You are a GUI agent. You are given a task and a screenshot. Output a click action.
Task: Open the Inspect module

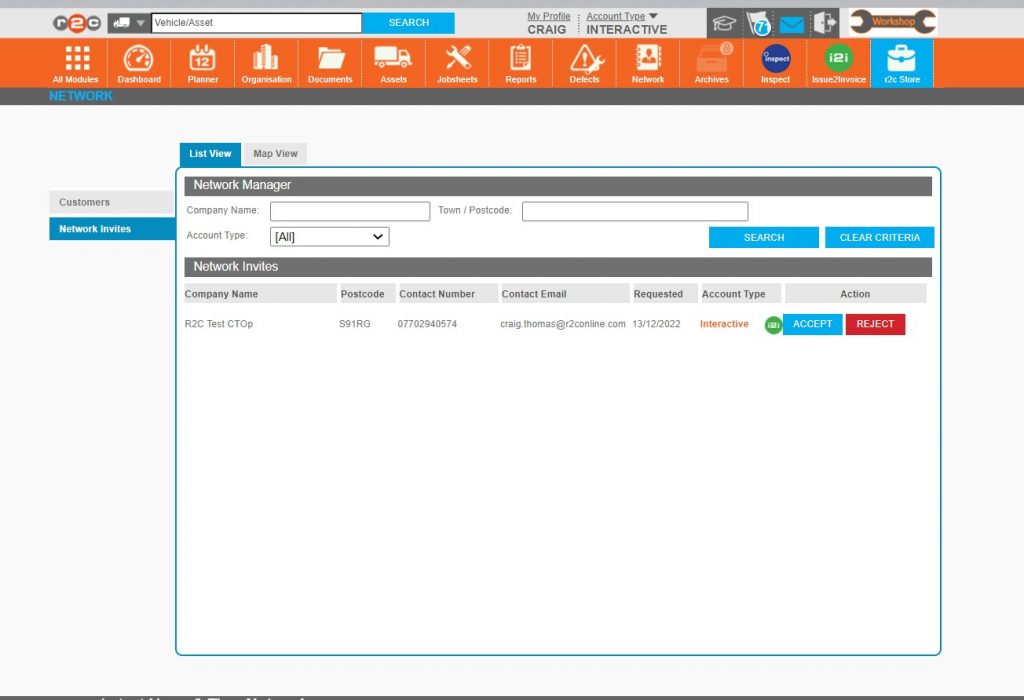775,62
